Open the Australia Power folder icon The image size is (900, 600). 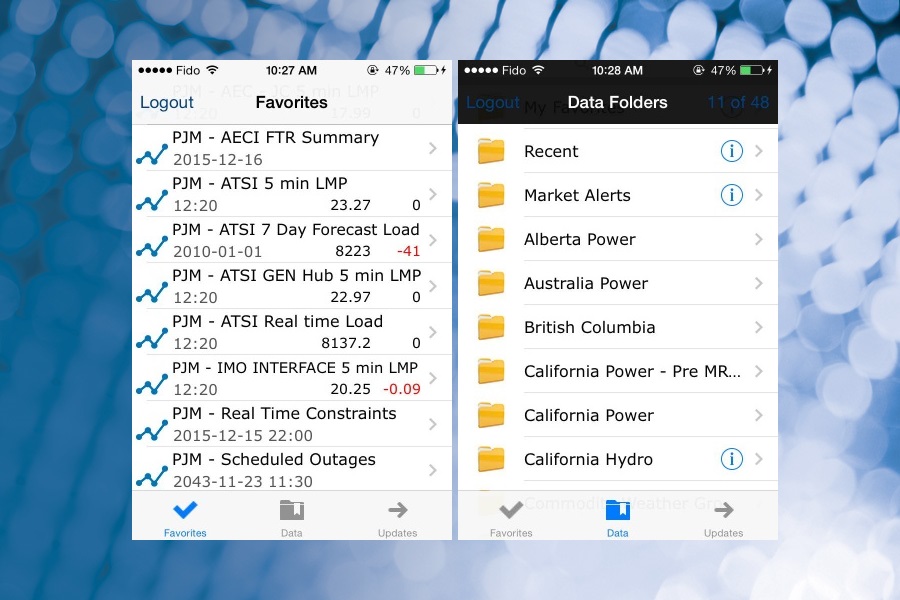[491, 283]
